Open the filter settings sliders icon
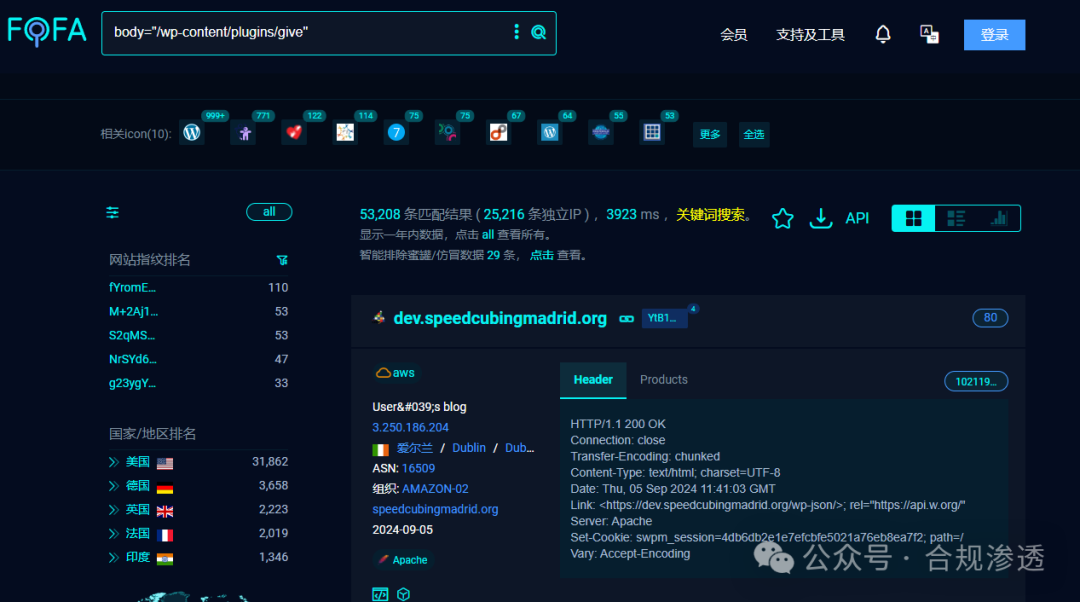This screenshot has width=1080, height=602. point(113,213)
